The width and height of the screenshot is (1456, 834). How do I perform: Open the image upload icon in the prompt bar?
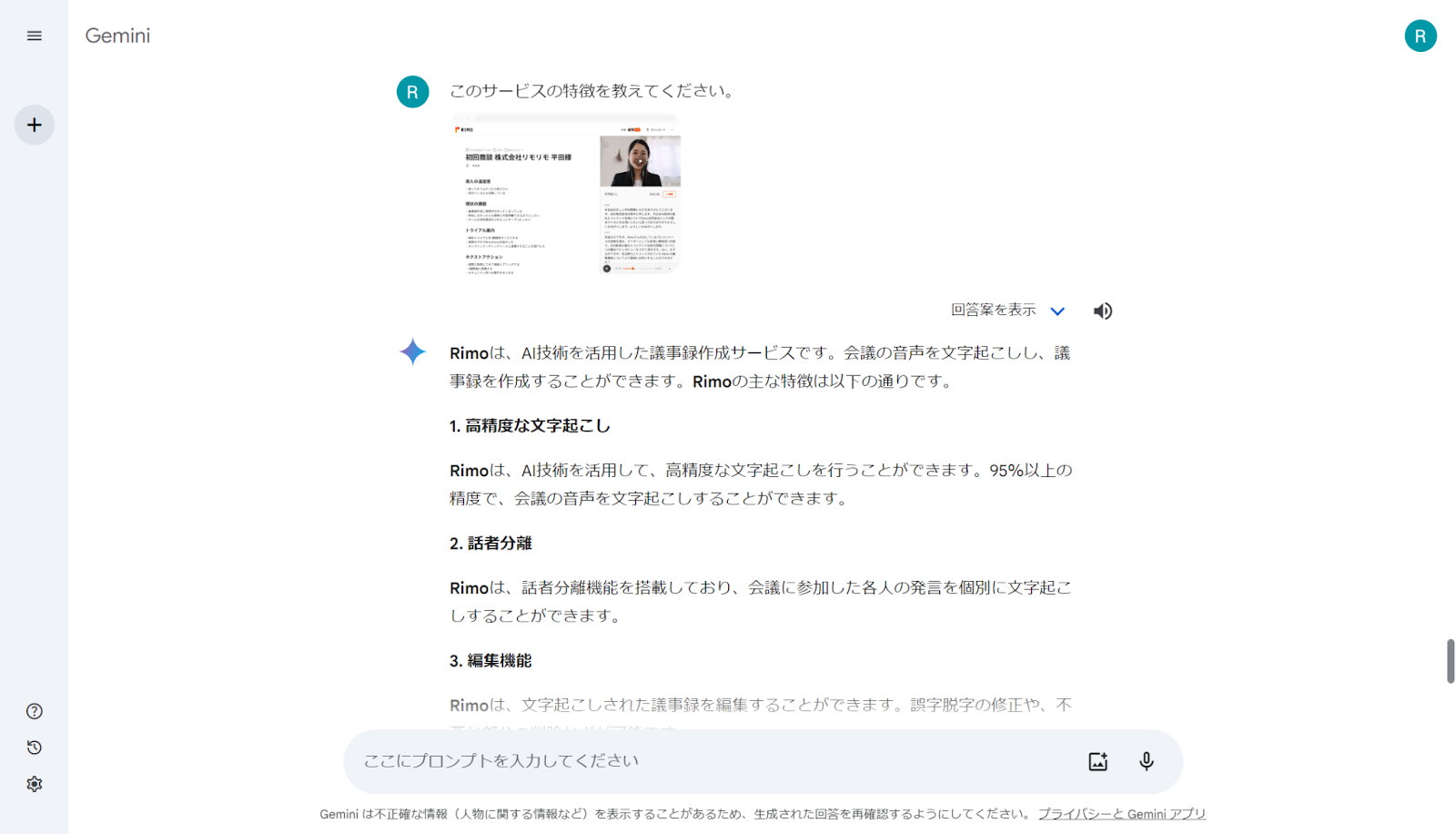point(1097,761)
